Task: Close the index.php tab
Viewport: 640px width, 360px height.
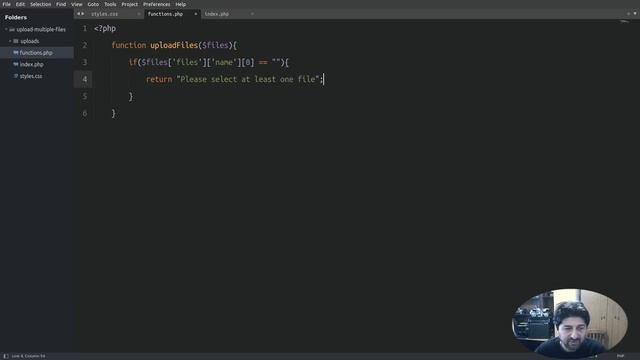Action: pyautogui.click(x=252, y=14)
